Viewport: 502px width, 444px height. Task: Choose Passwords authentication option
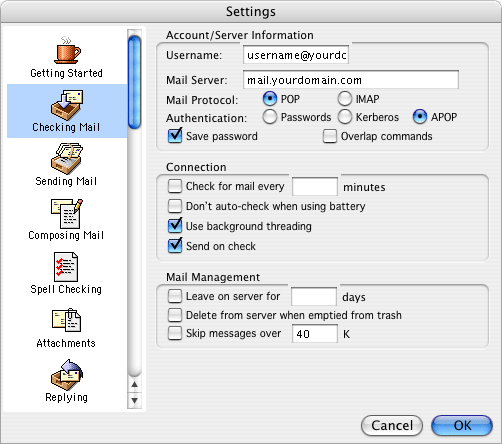(x=270, y=117)
